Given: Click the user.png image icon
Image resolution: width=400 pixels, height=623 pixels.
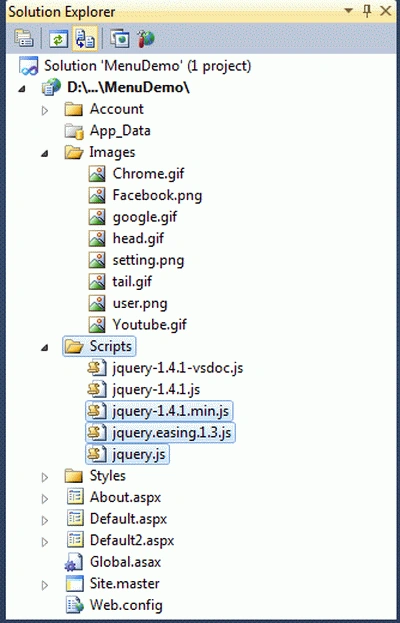Looking at the screenshot, I should pyautogui.click(x=97, y=303).
